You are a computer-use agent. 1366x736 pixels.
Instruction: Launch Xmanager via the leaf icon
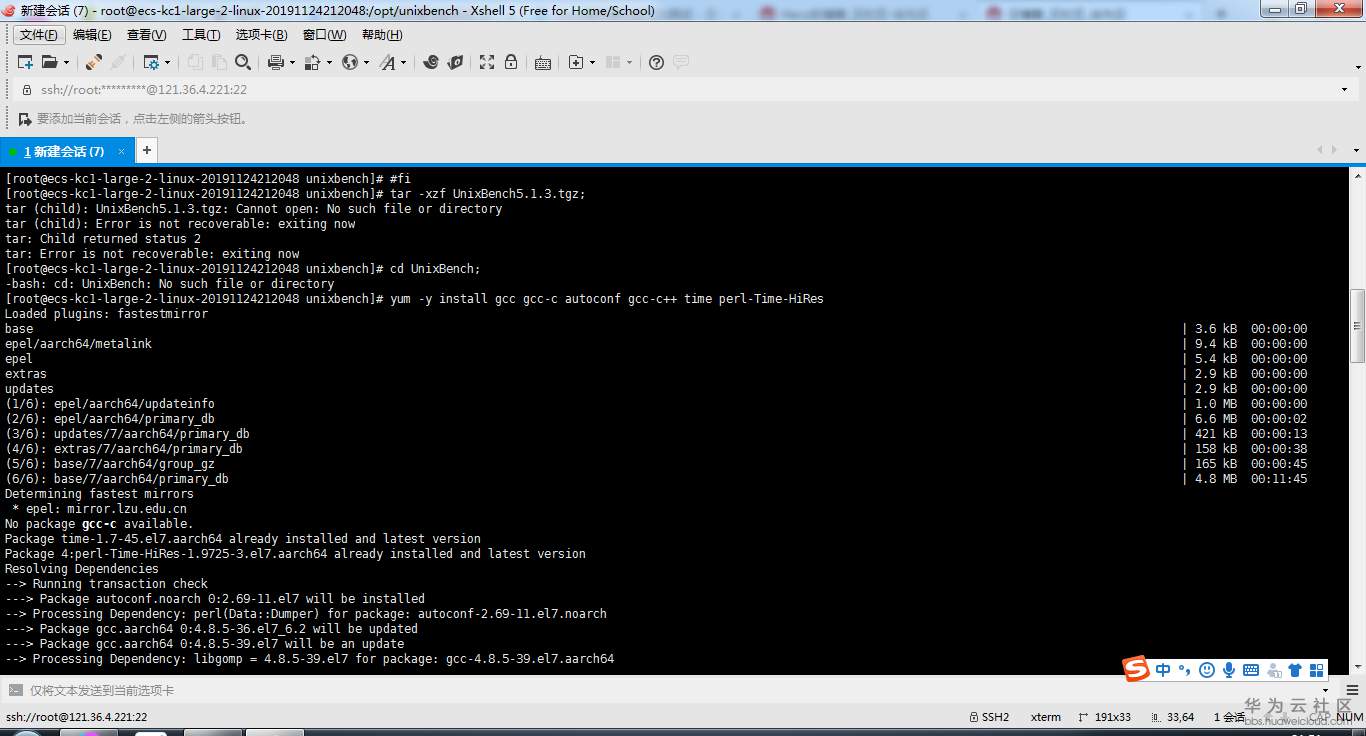(455, 62)
